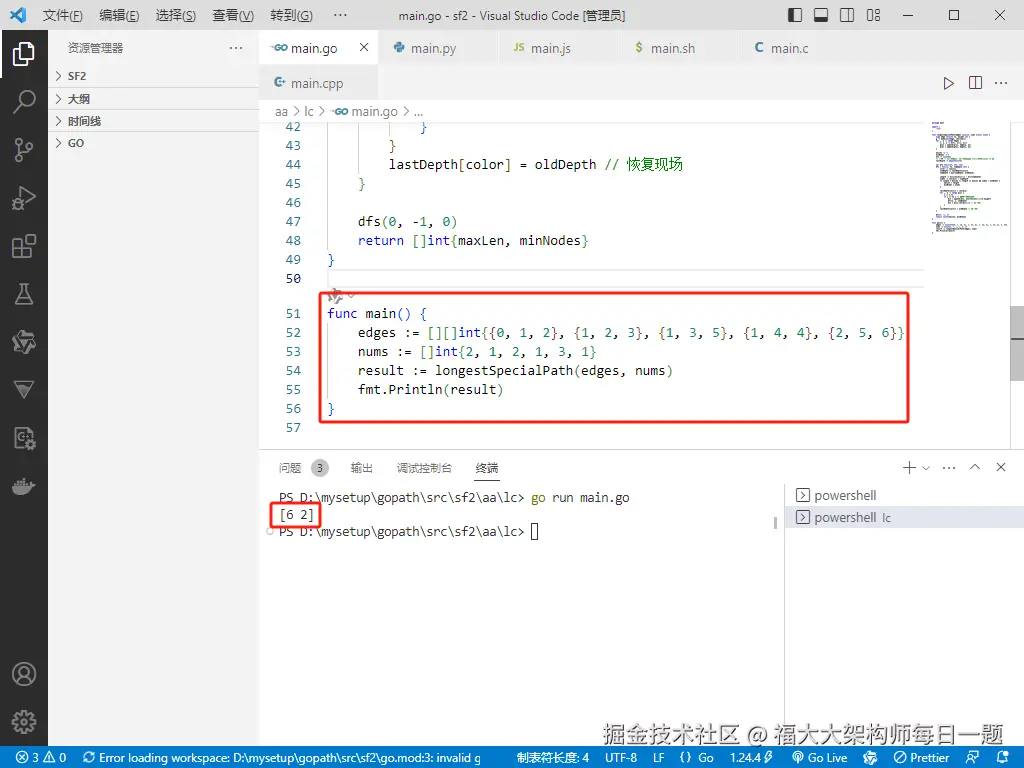Open the Accounts menu
Screen dimensions: 1024x768
pyautogui.click(x=24, y=674)
